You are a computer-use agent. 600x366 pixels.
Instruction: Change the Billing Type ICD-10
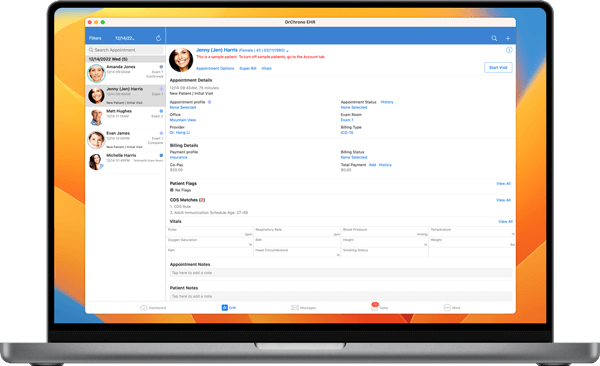tap(347, 133)
